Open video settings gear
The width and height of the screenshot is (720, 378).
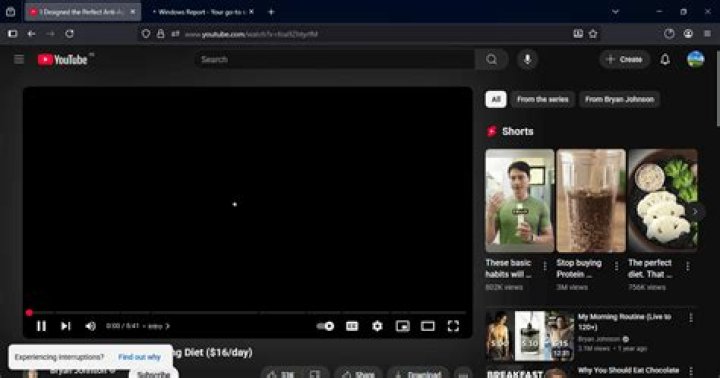tap(377, 326)
